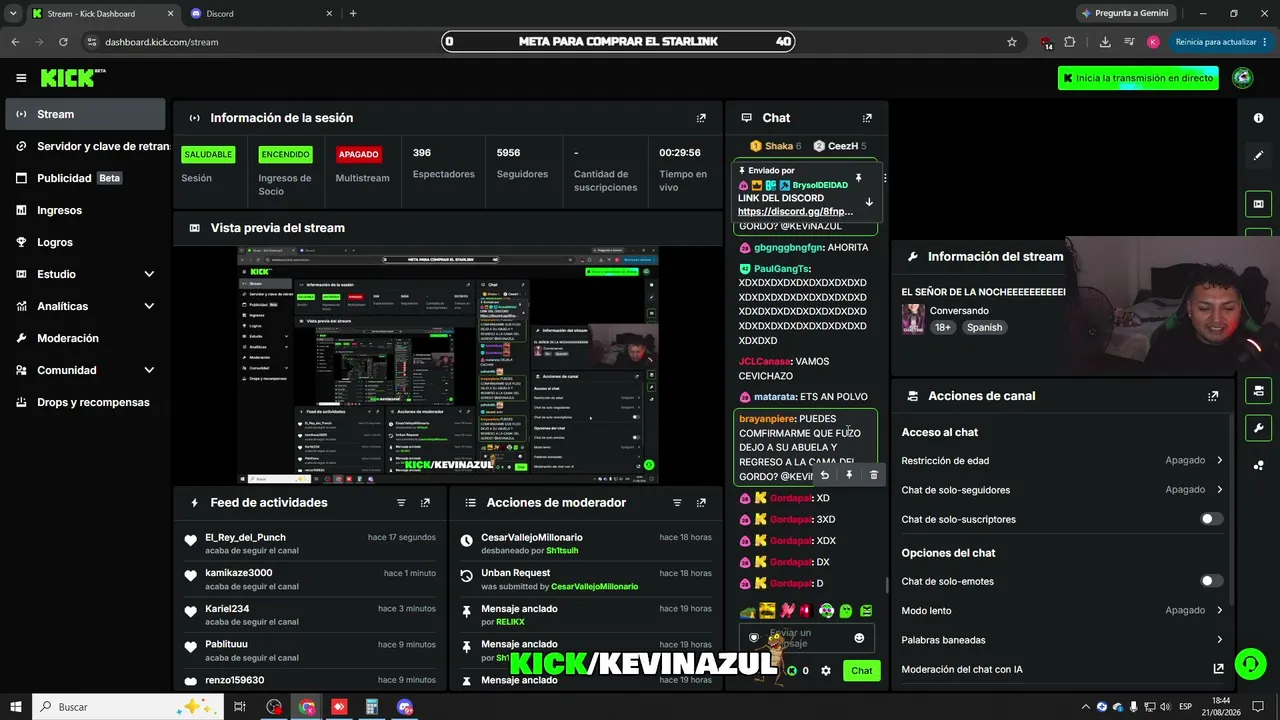Open Windows Start menu
The height and width of the screenshot is (720, 1280).
[16, 707]
